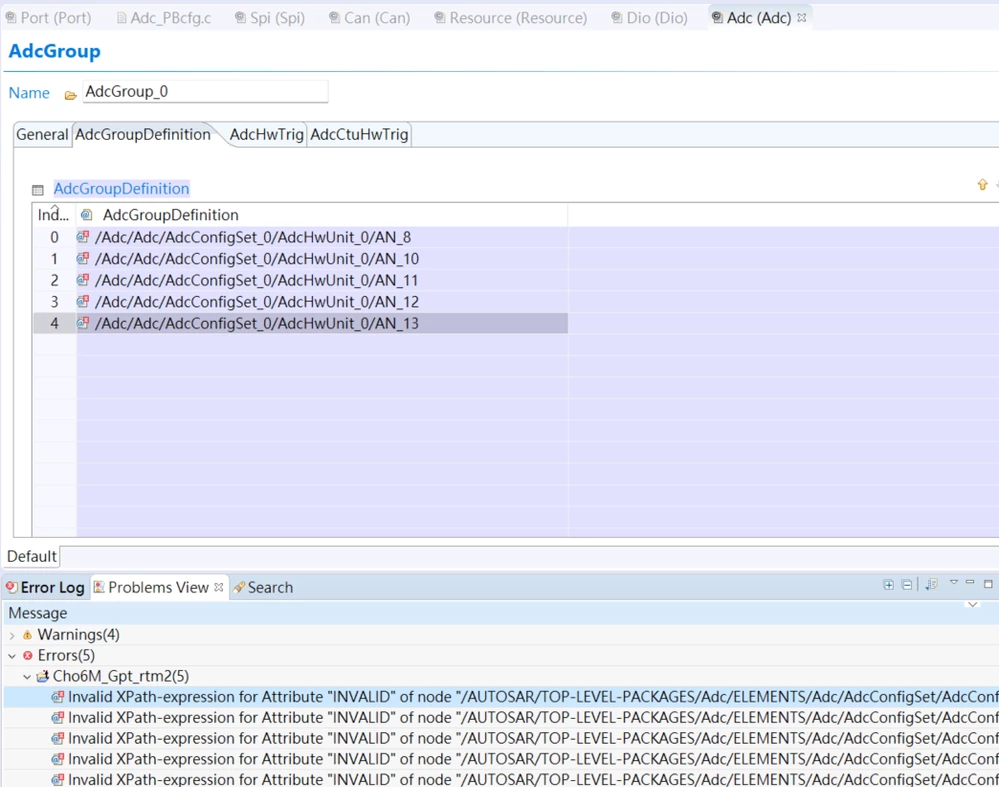Open the Search view tab
The width and height of the screenshot is (999, 787).
pyautogui.click(x=263, y=588)
